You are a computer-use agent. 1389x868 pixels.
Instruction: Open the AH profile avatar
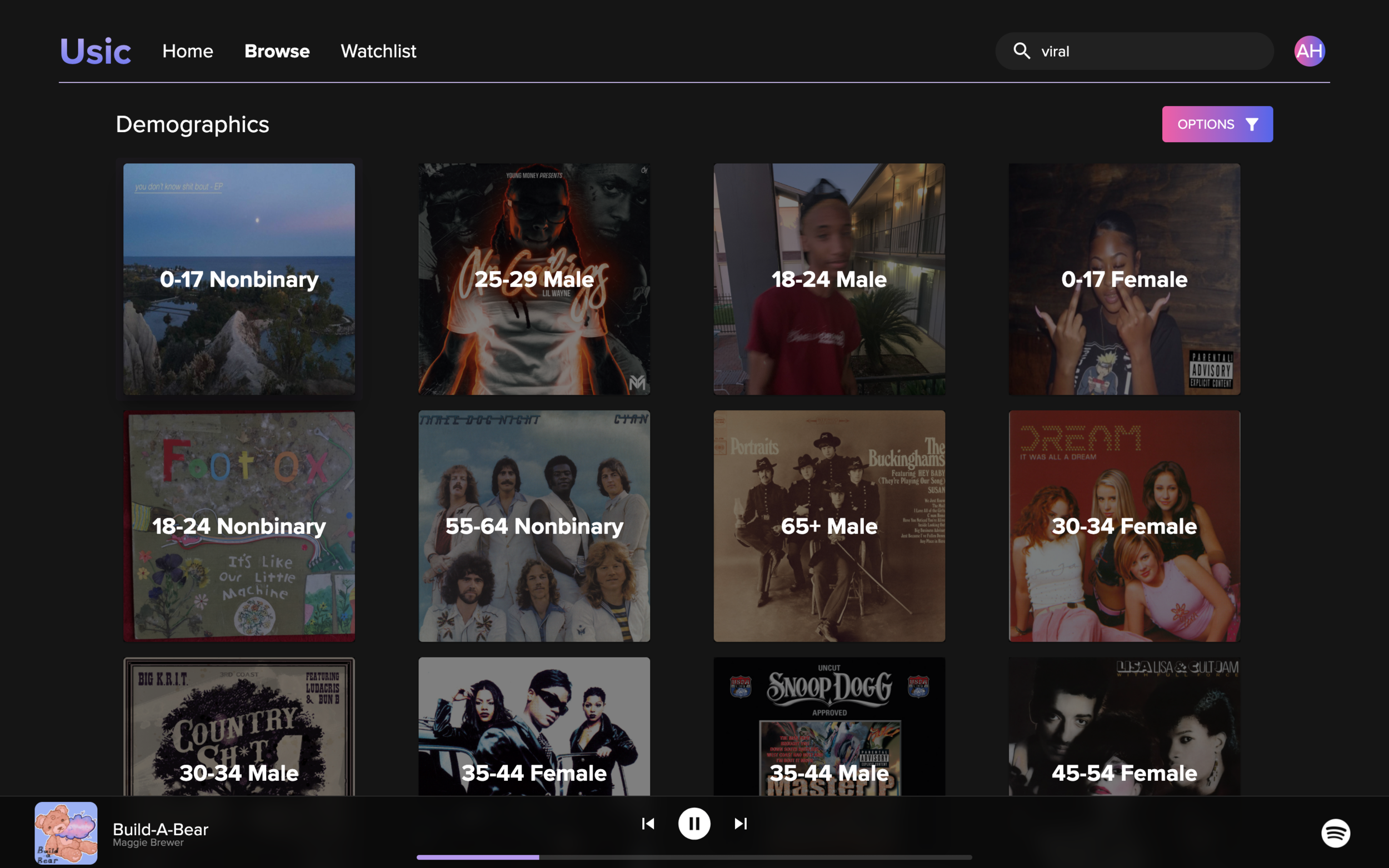point(1308,51)
